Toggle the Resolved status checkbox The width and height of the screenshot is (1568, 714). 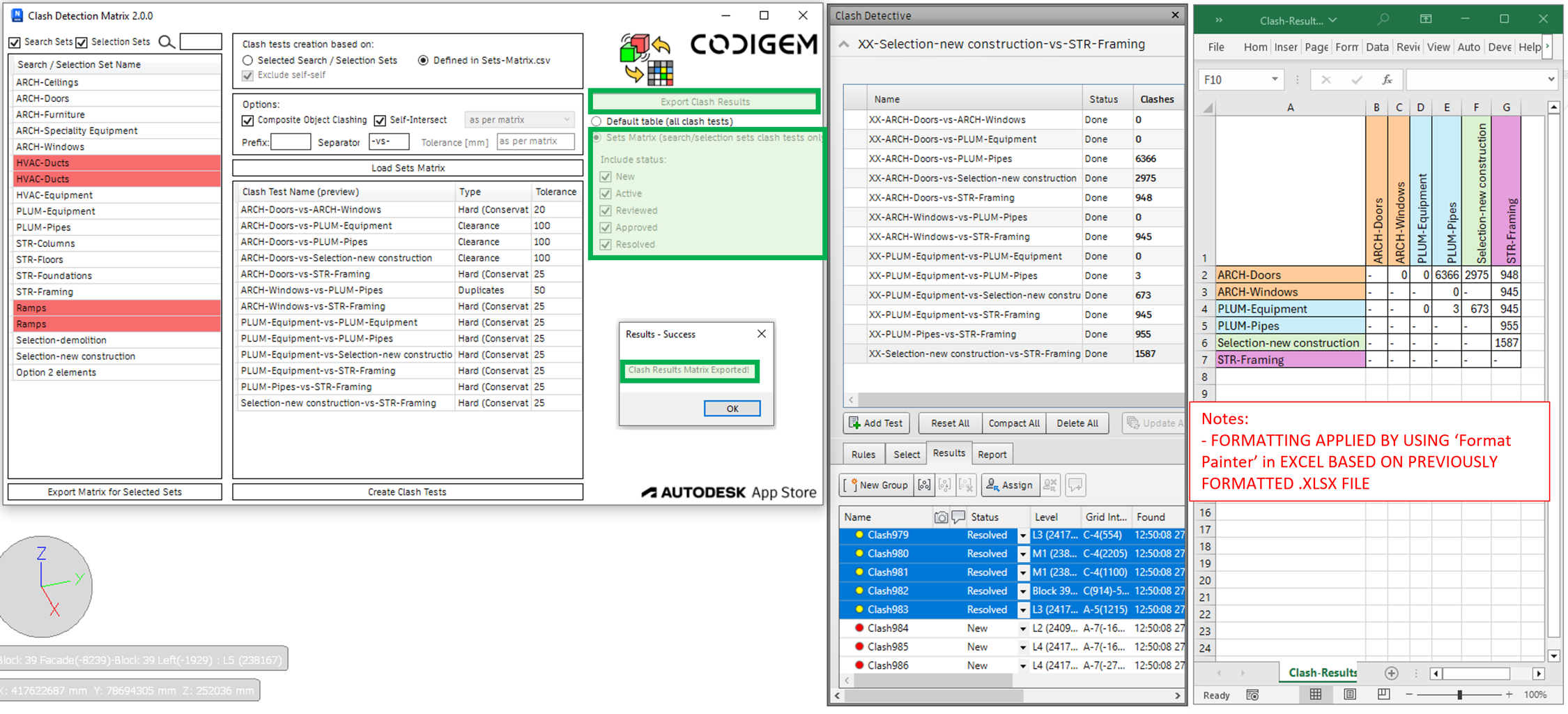(606, 245)
